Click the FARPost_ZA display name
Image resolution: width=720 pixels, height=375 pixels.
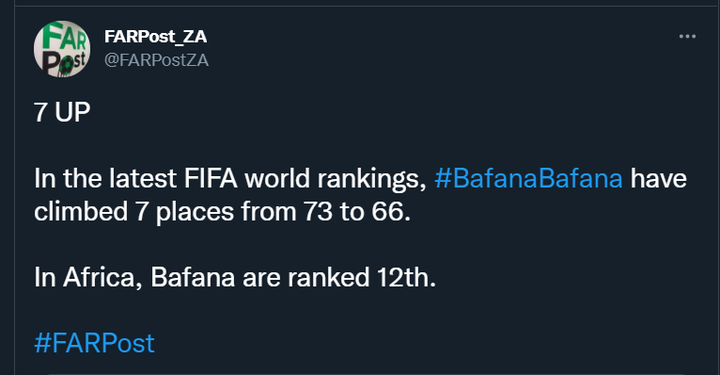(155, 36)
